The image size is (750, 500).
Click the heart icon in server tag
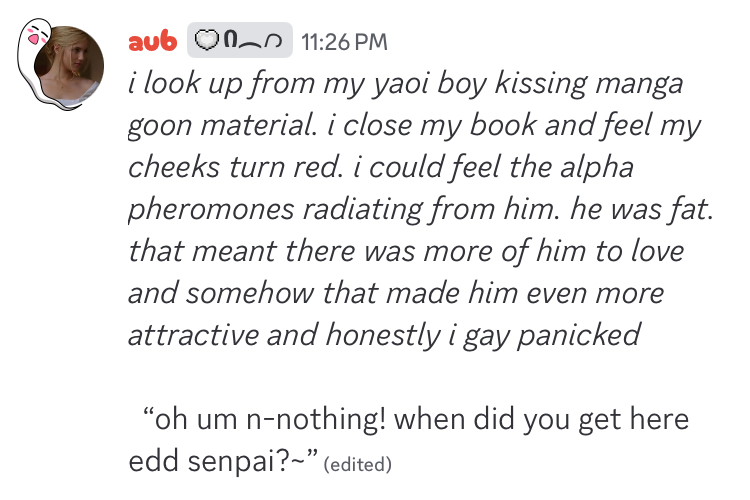(207, 41)
